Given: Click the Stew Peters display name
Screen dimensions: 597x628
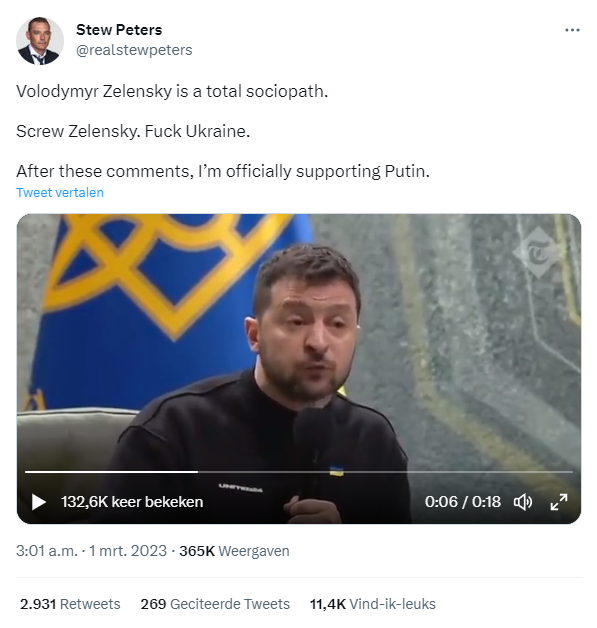Looking at the screenshot, I should point(119,30).
